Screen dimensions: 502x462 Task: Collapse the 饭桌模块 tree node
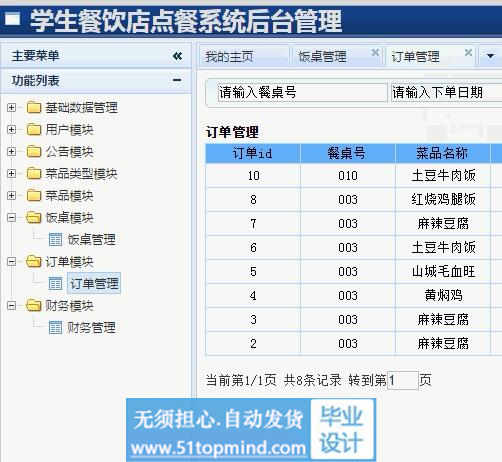tap(11, 218)
